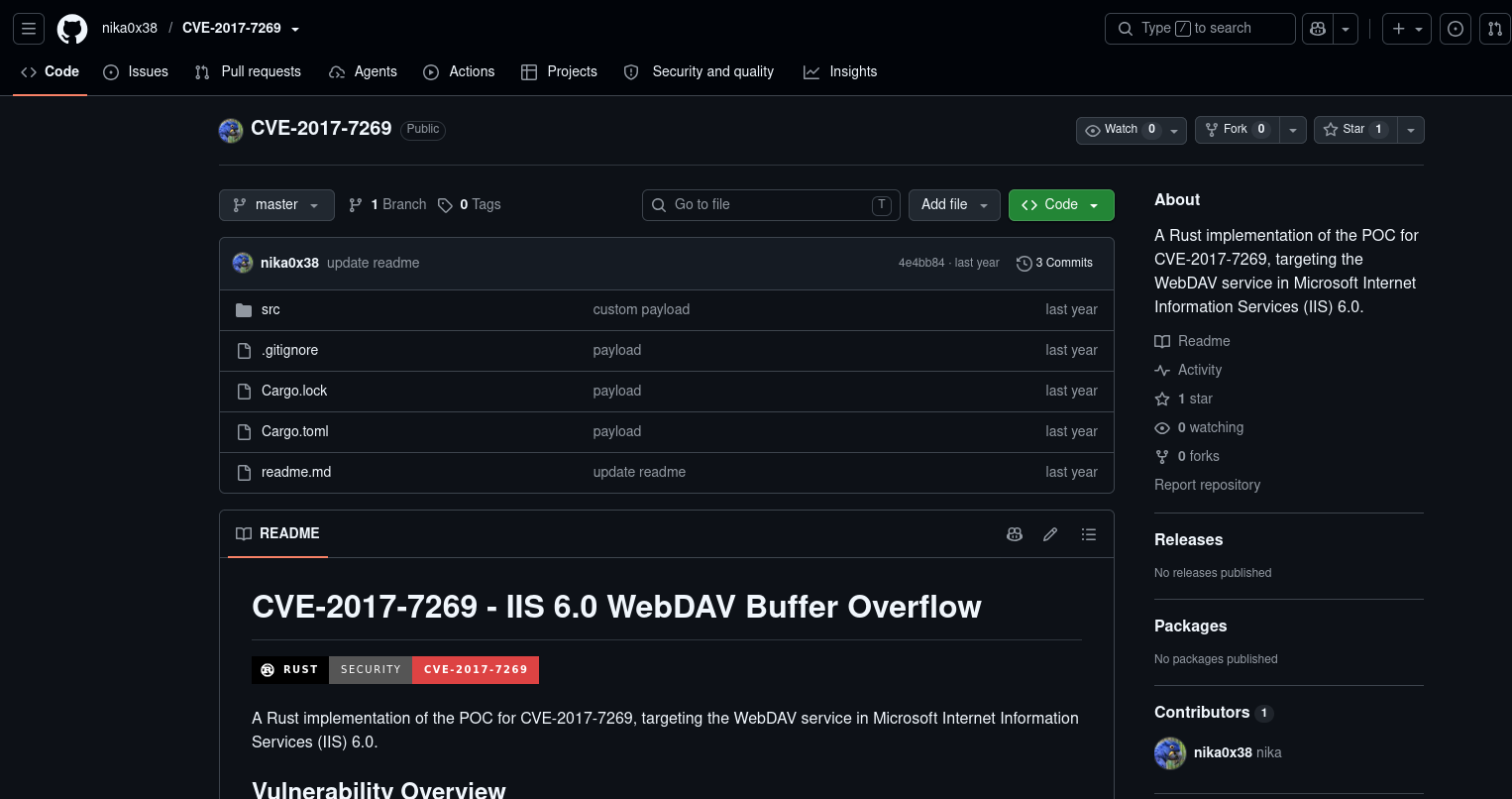Expand the fork options dropdown arrow
The image size is (1512, 799).
coord(1293,130)
